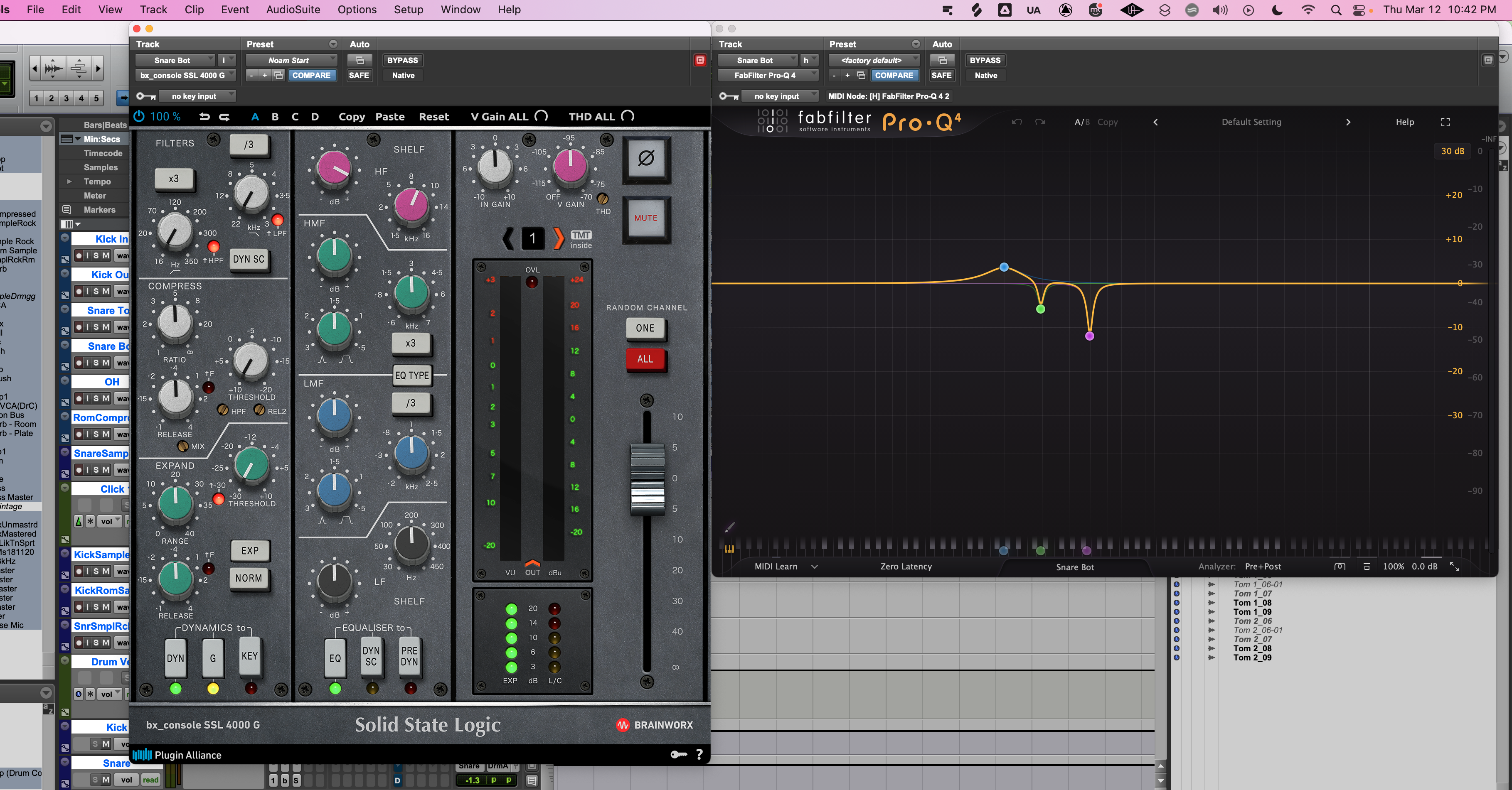
Task: Open the Event menu
Action: pyautogui.click(x=235, y=10)
